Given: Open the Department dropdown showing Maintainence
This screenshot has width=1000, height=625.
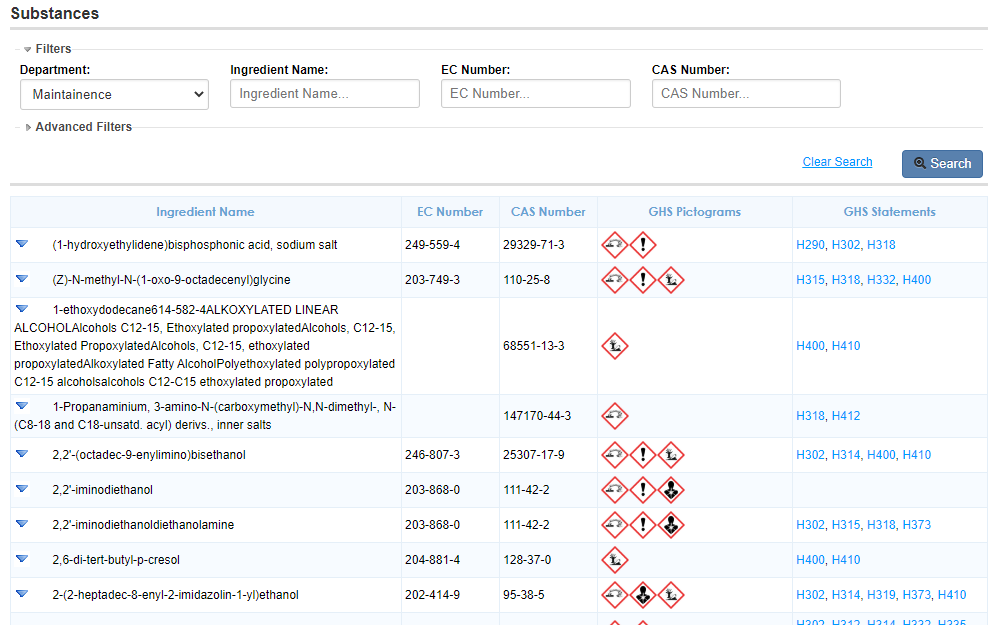Looking at the screenshot, I should (114, 94).
